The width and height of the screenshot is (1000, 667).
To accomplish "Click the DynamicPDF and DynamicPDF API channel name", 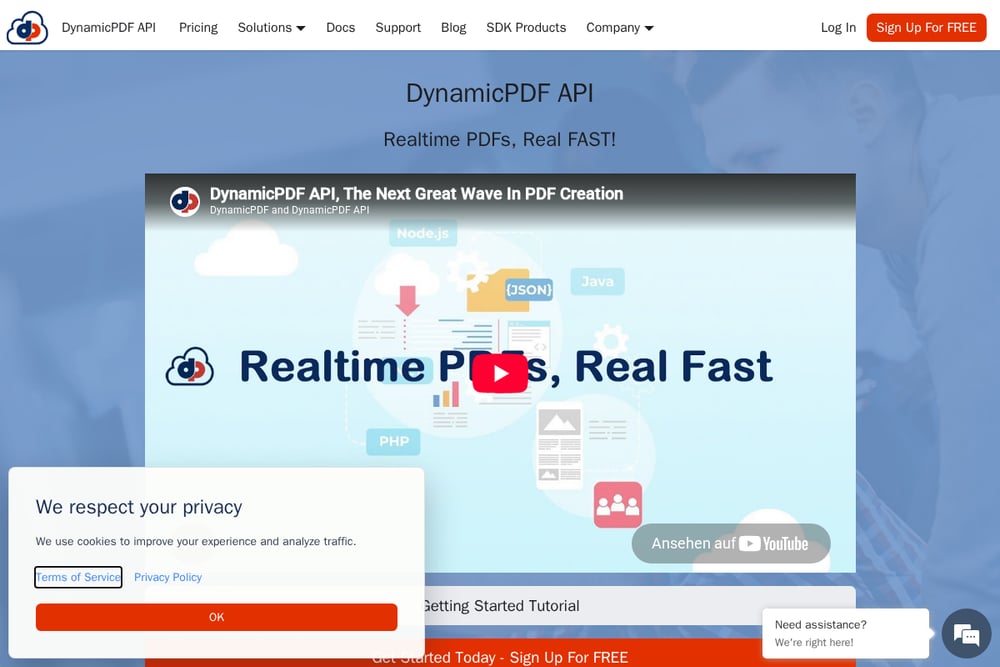I will point(290,210).
